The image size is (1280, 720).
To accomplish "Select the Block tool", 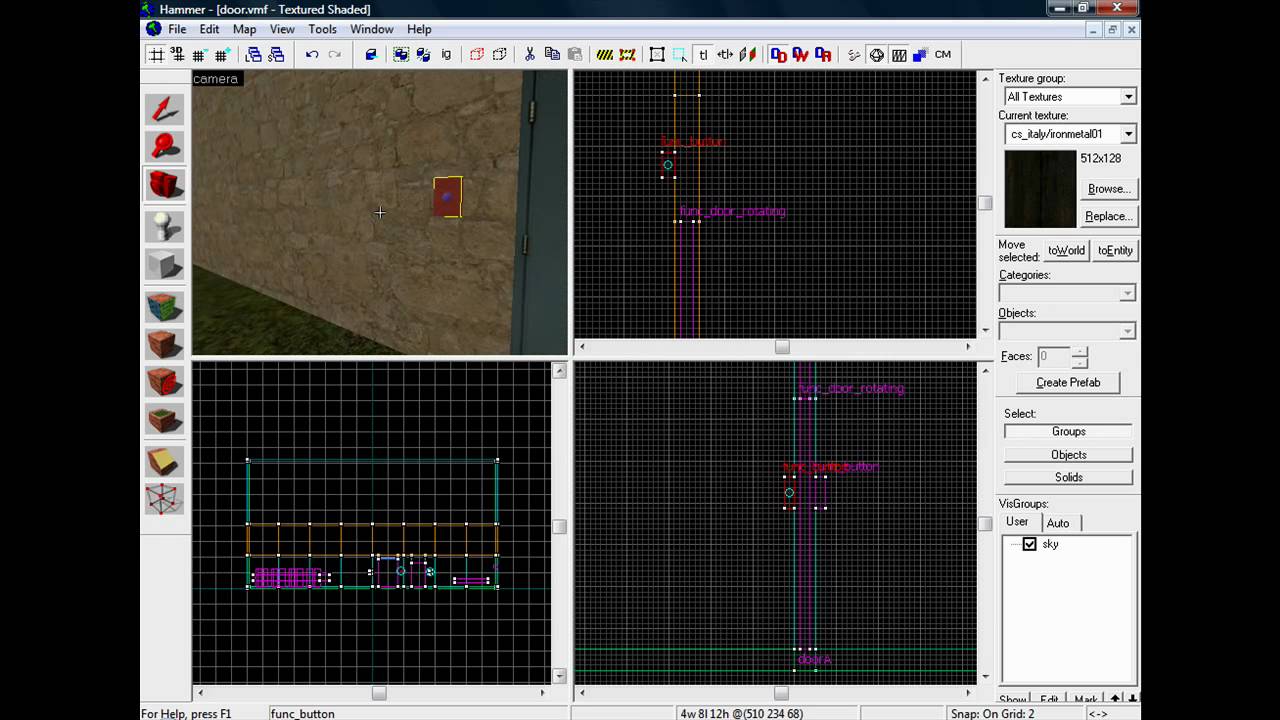I will (x=165, y=265).
